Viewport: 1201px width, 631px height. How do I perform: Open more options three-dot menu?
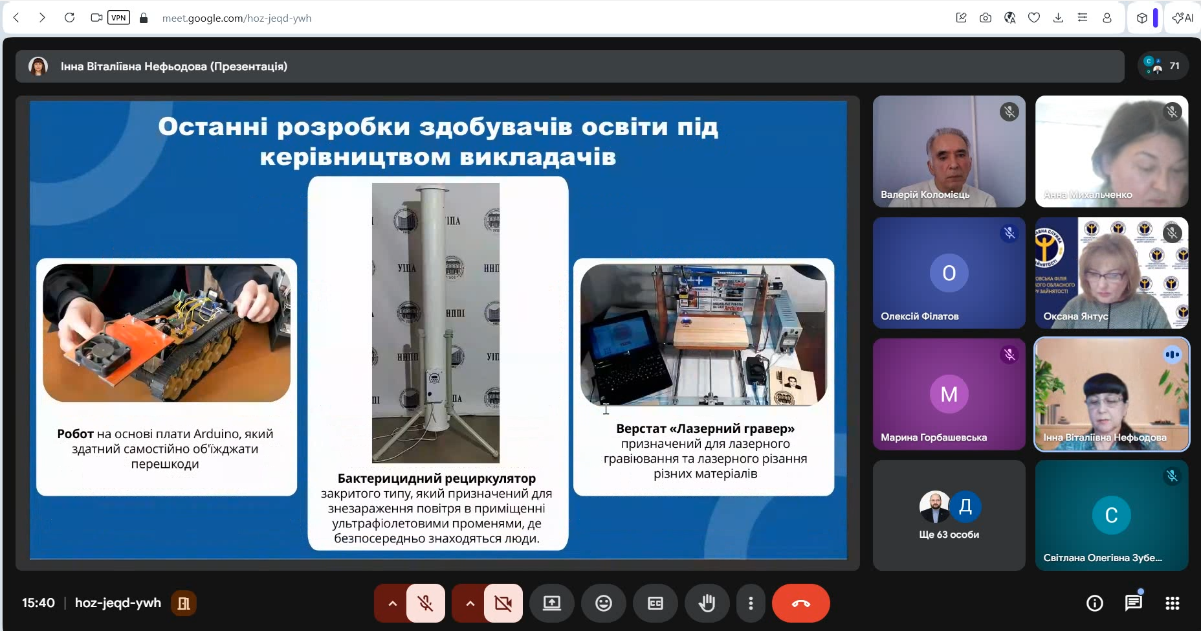tap(751, 603)
